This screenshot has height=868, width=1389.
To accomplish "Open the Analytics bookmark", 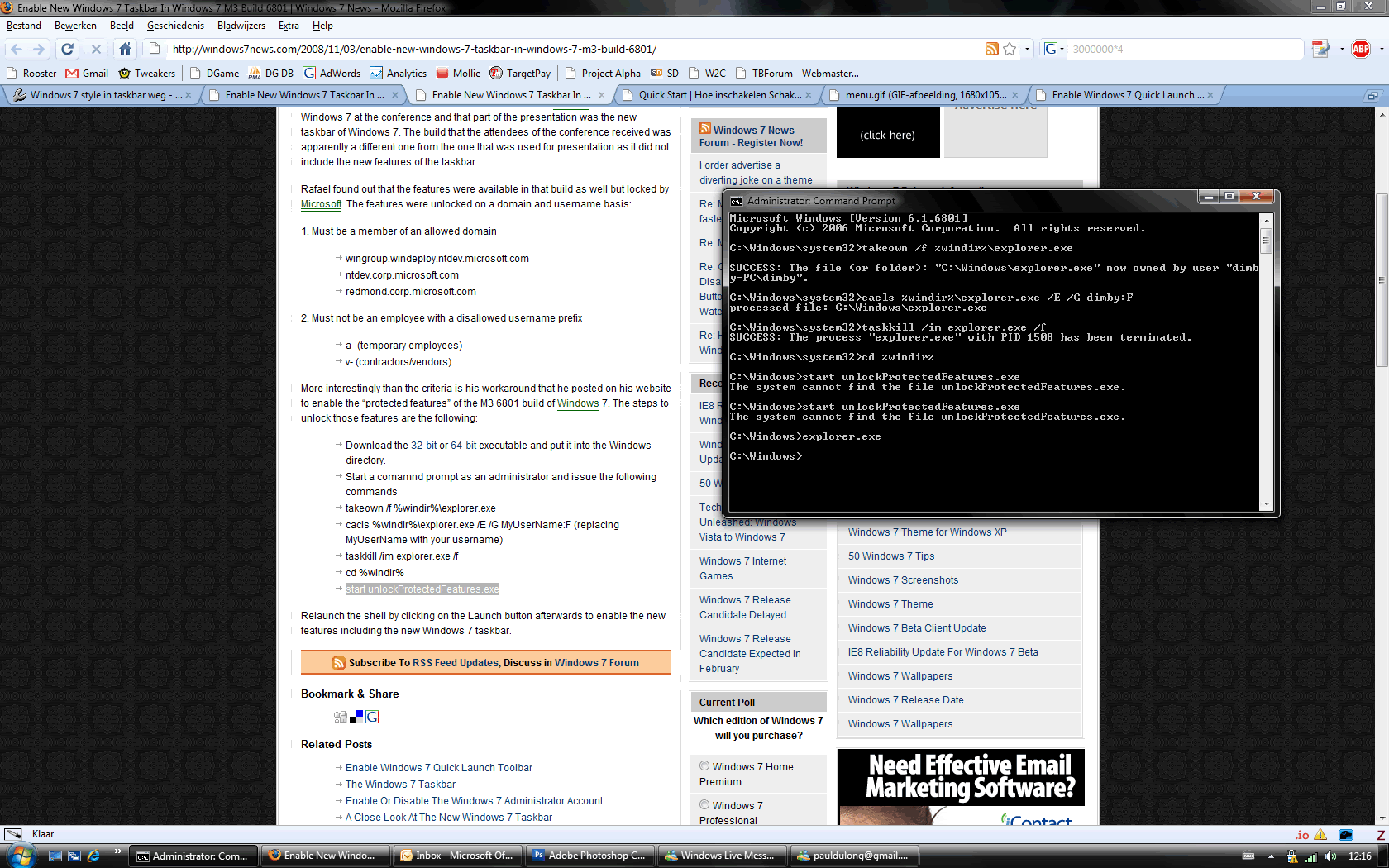I will point(398,73).
